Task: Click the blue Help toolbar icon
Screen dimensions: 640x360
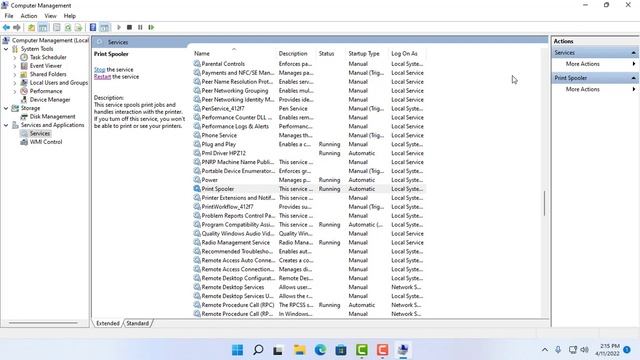Action: click(93, 27)
